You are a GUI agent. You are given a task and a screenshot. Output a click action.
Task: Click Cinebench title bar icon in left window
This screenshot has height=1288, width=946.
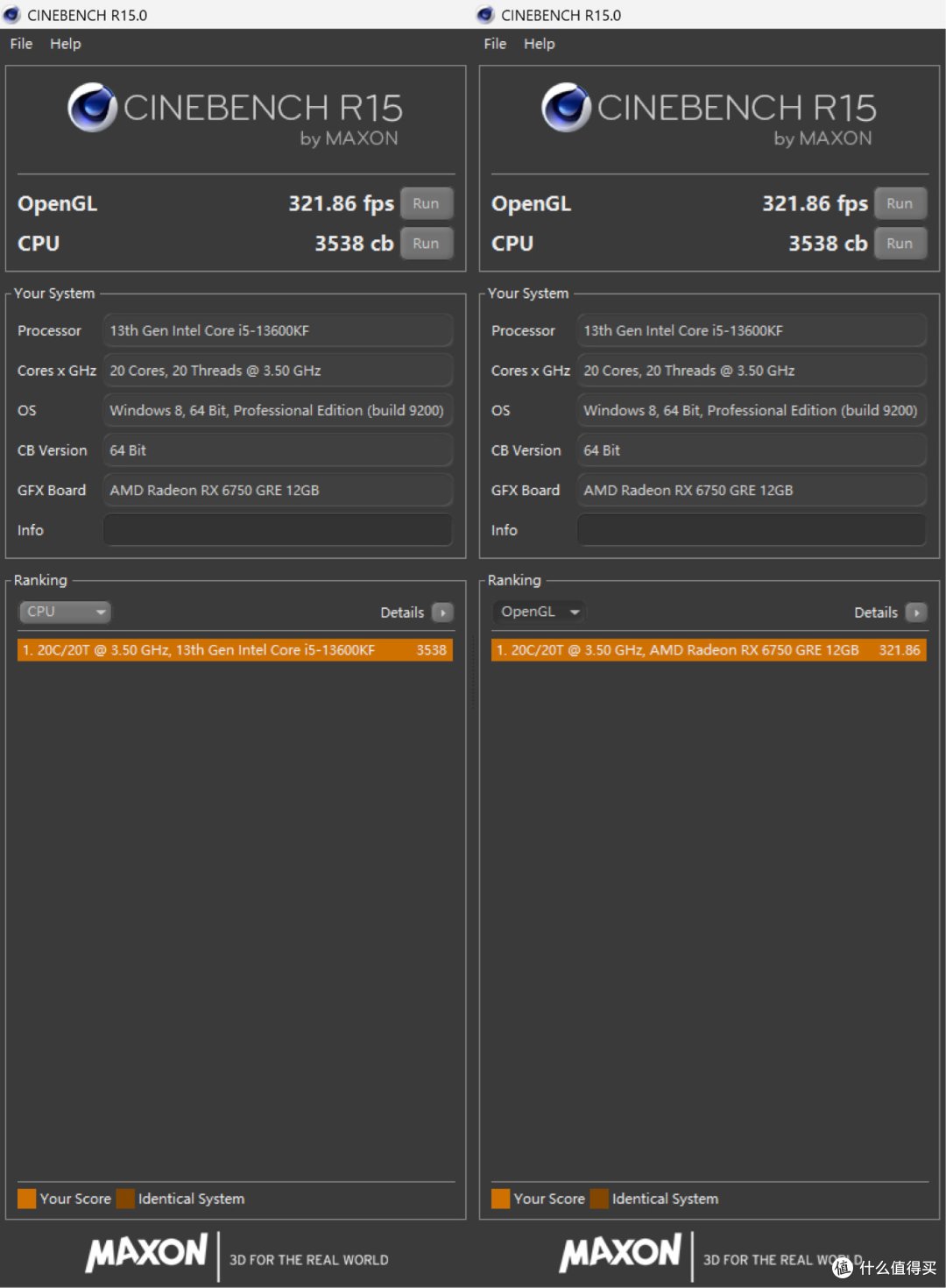(x=11, y=15)
